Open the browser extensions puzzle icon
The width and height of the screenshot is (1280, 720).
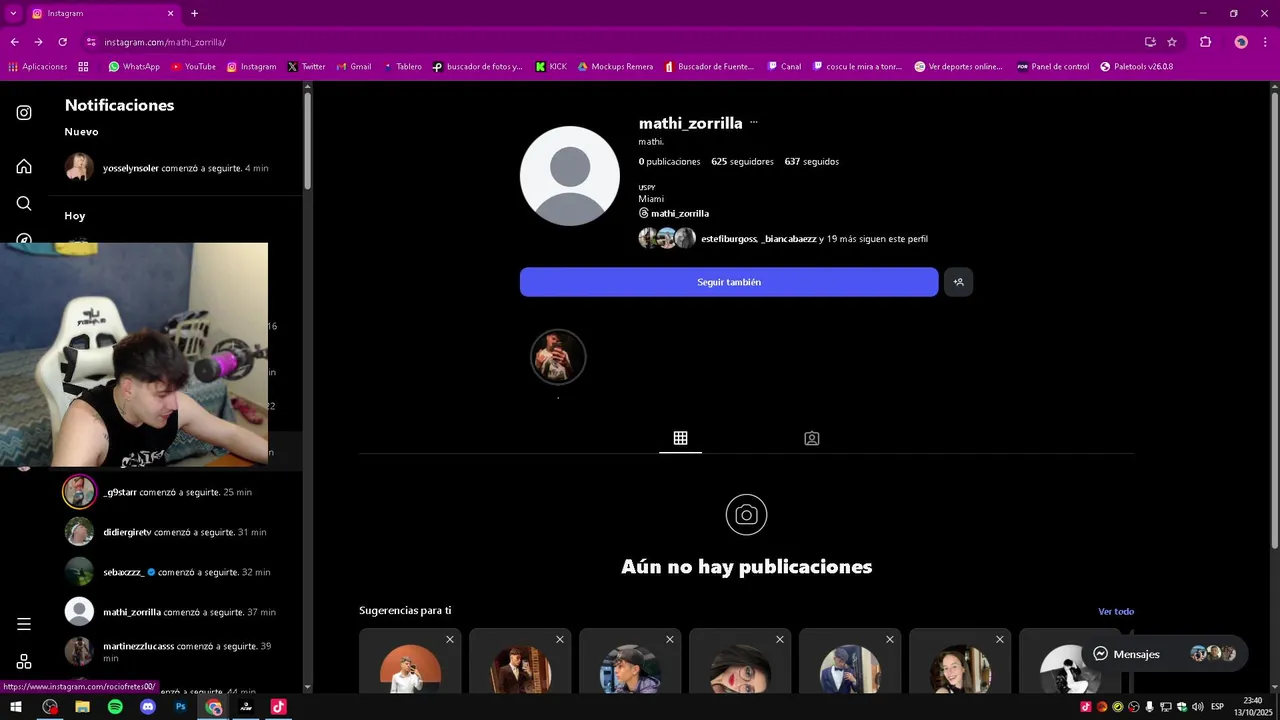click(x=1205, y=42)
